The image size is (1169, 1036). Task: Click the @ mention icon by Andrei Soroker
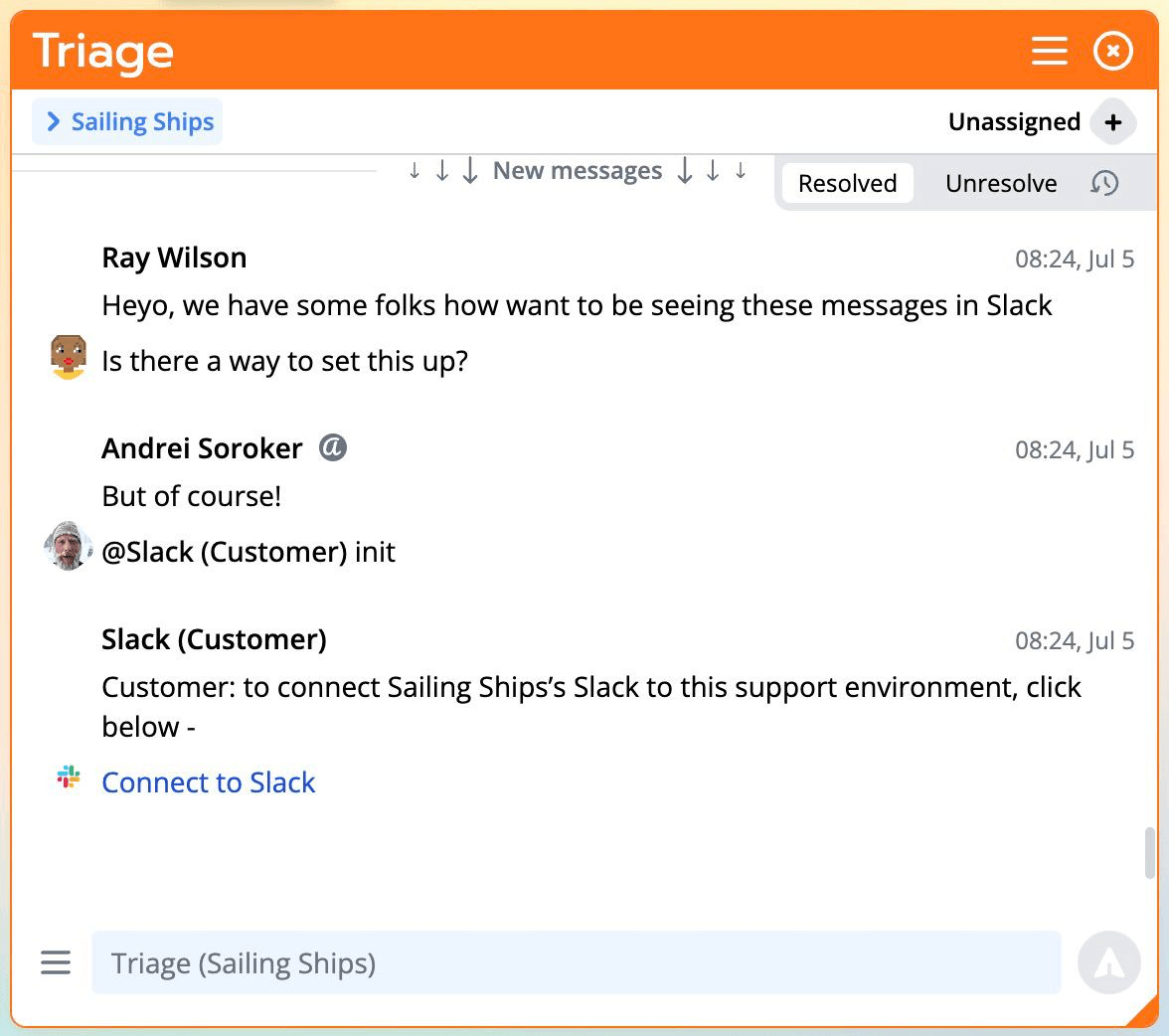click(332, 447)
